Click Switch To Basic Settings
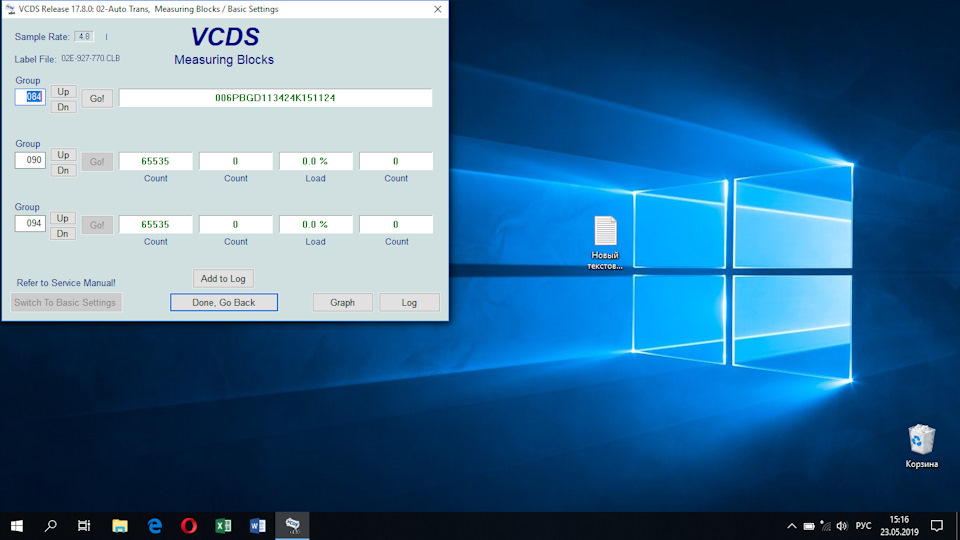This screenshot has width=960, height=540. point(66,302)
